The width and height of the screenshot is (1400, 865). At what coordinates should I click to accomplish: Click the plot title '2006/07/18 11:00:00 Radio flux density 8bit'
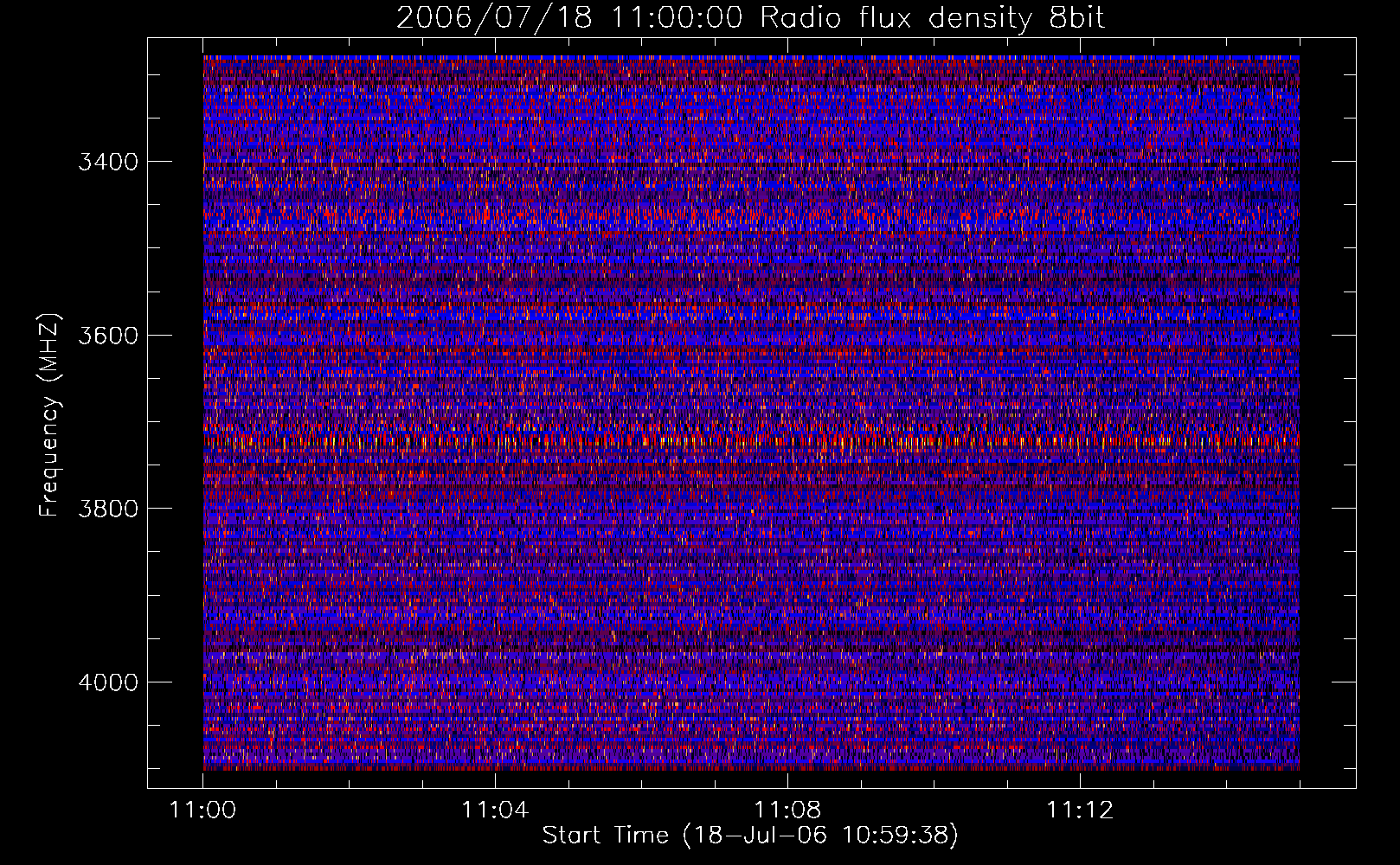[750, 18]
